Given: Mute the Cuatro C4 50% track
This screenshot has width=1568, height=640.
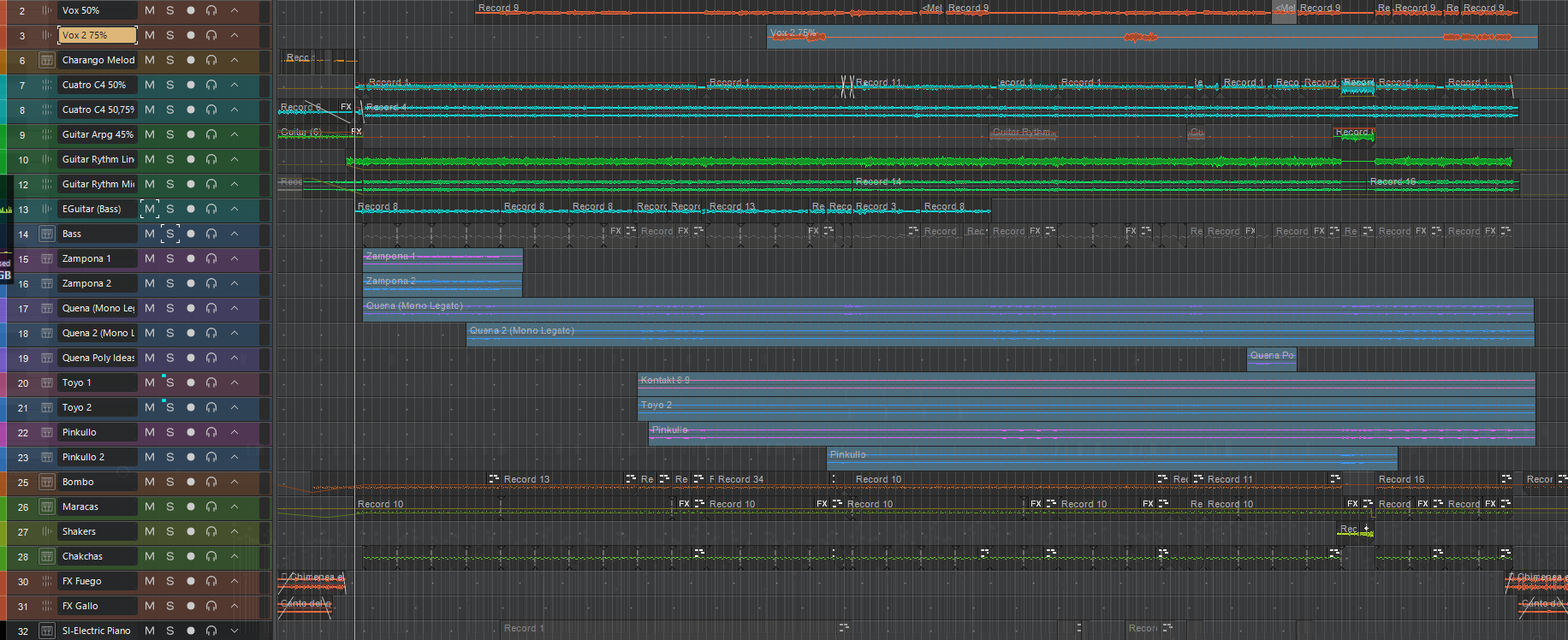Looking at the screenshot, I should point(150,85).
